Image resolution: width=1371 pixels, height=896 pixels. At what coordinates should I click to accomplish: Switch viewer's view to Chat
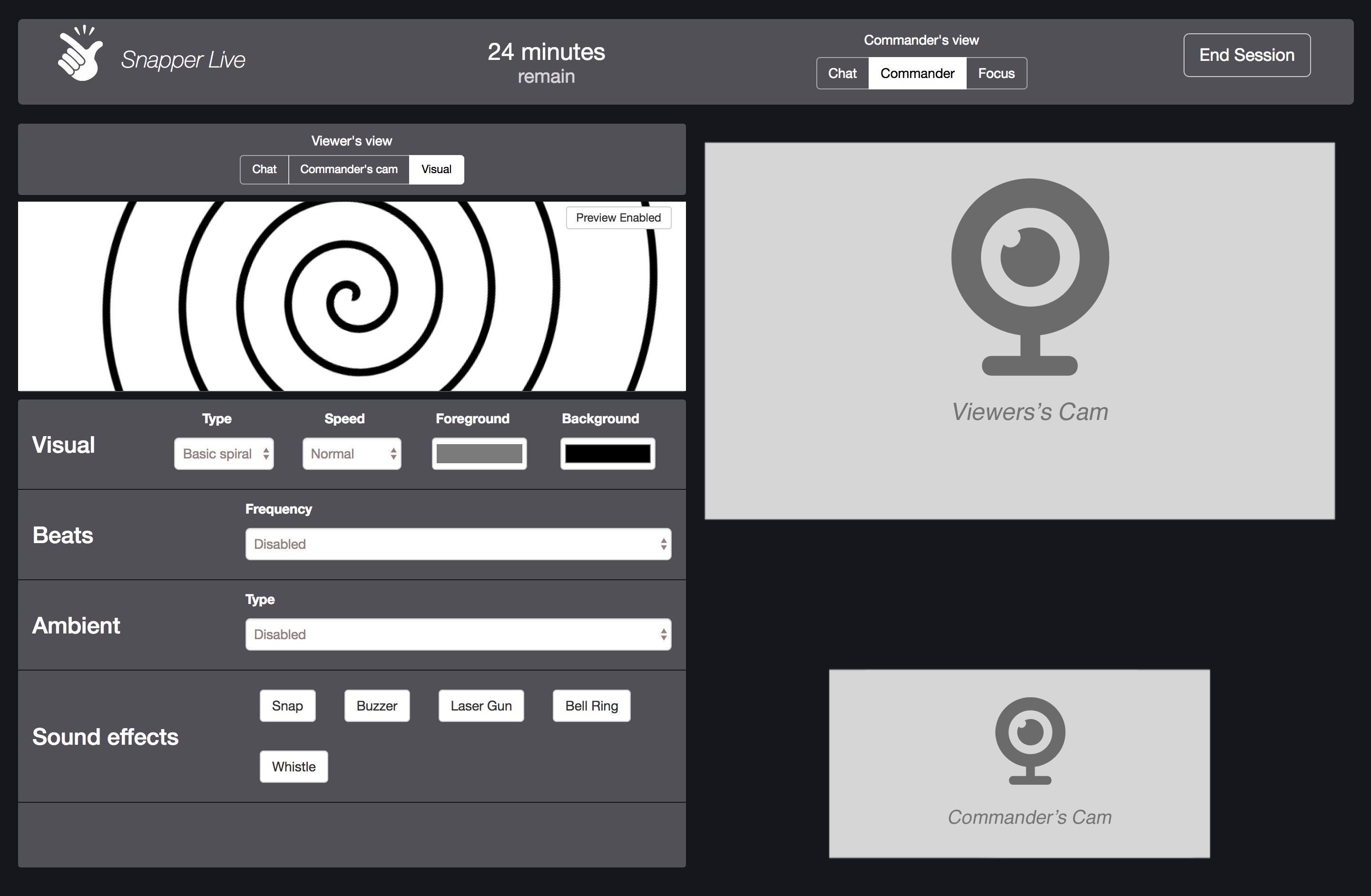[x=264, y=169]
